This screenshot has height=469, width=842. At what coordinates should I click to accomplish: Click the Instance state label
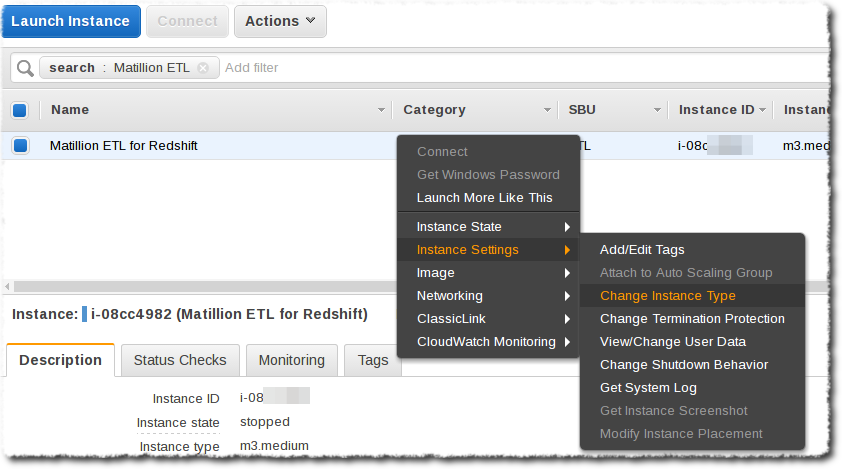point(178,423)
